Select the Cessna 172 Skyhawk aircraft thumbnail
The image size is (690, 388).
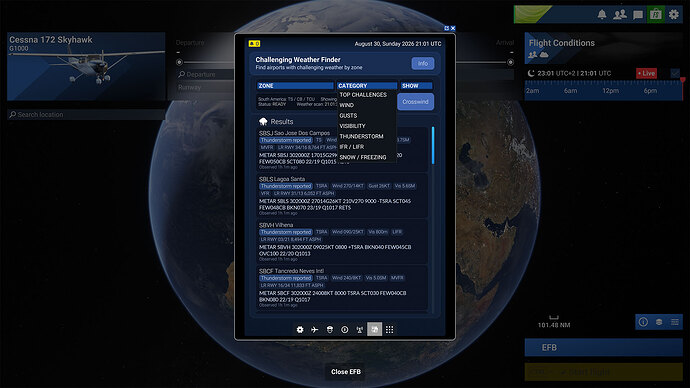(x=86, y=66)
